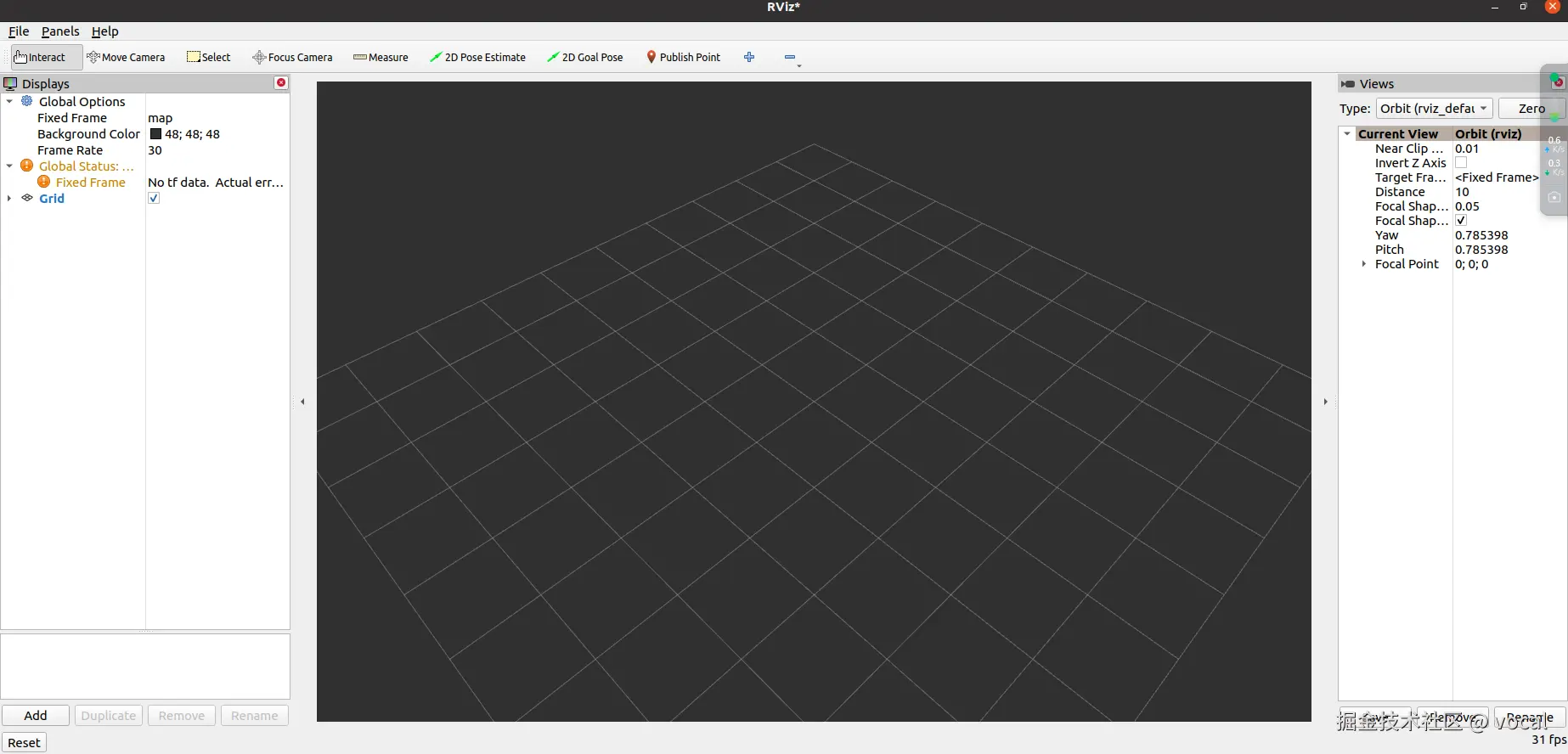1568x754 pixels.
Task: Select the 2D Pose Estimate tool
Action: (477, 57)
